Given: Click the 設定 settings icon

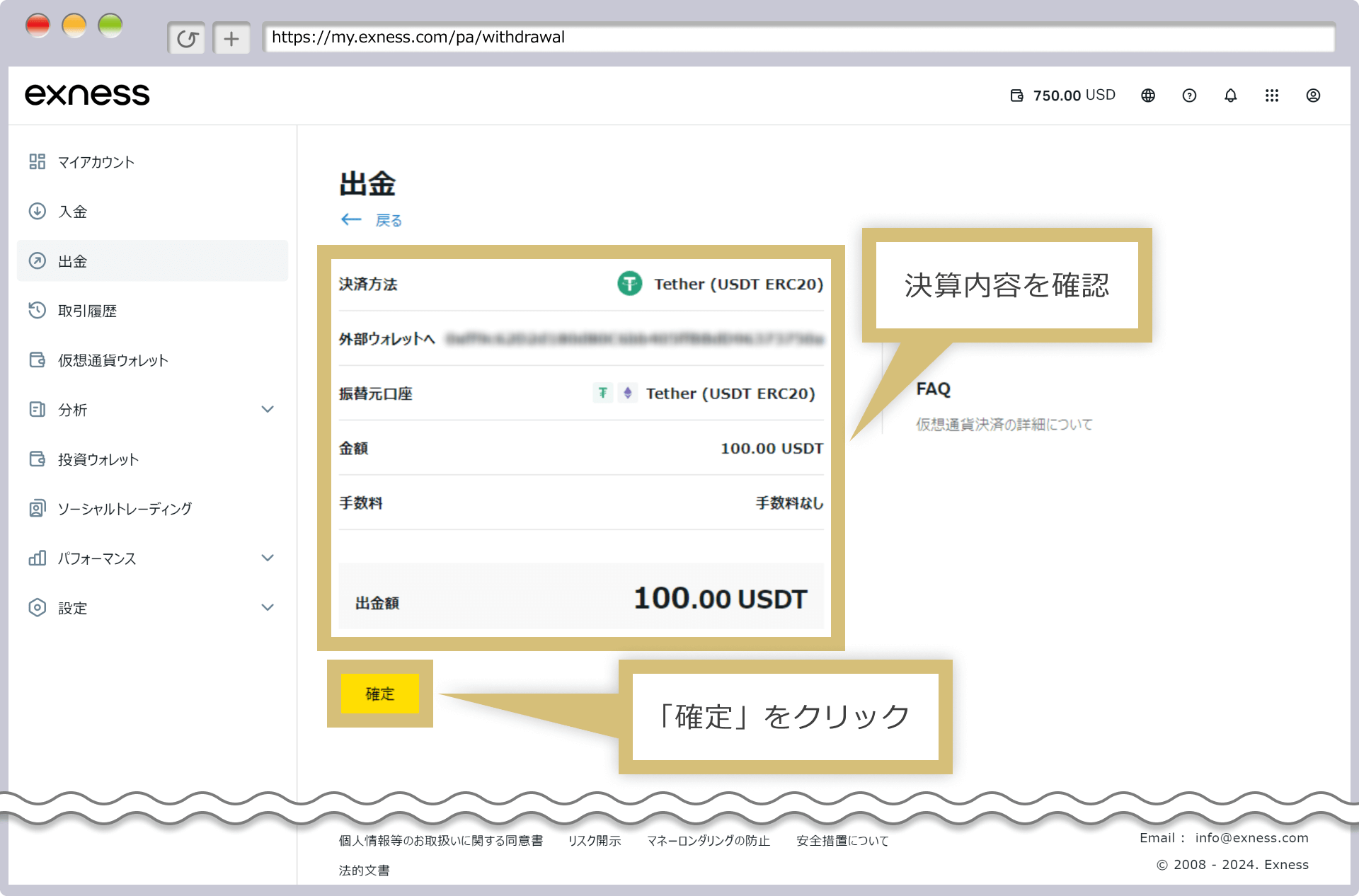Looking at the screenshot, I should pyautogui.click(x=38, y=608).
